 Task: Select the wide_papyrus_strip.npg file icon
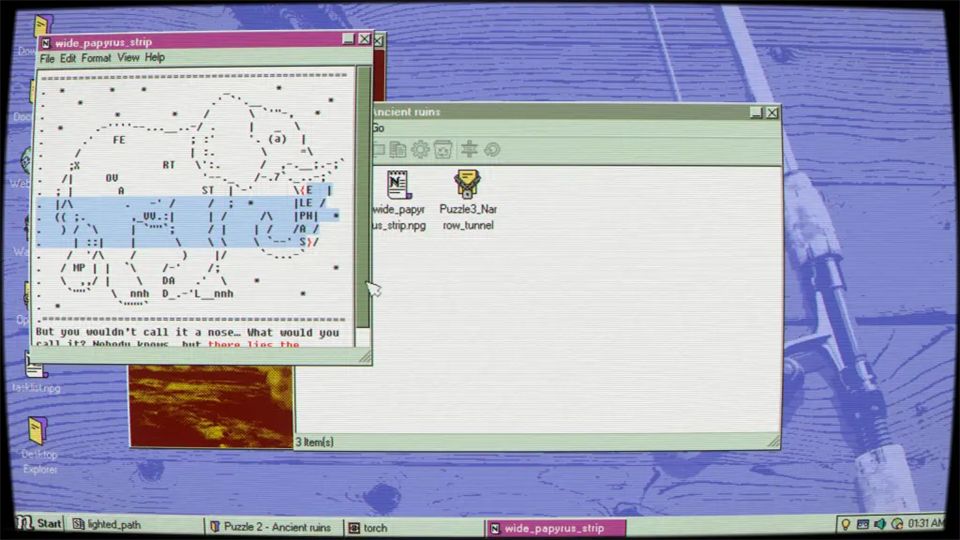point(398,201)
